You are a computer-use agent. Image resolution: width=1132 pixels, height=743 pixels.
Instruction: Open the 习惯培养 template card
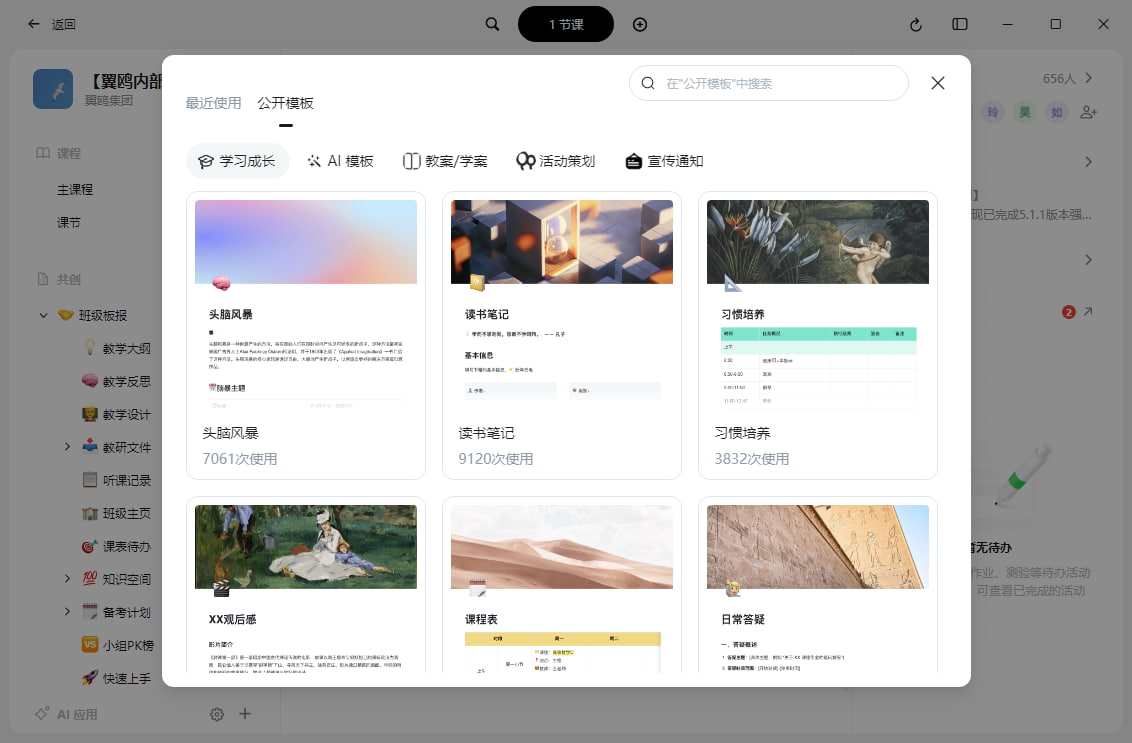[818, 336]
